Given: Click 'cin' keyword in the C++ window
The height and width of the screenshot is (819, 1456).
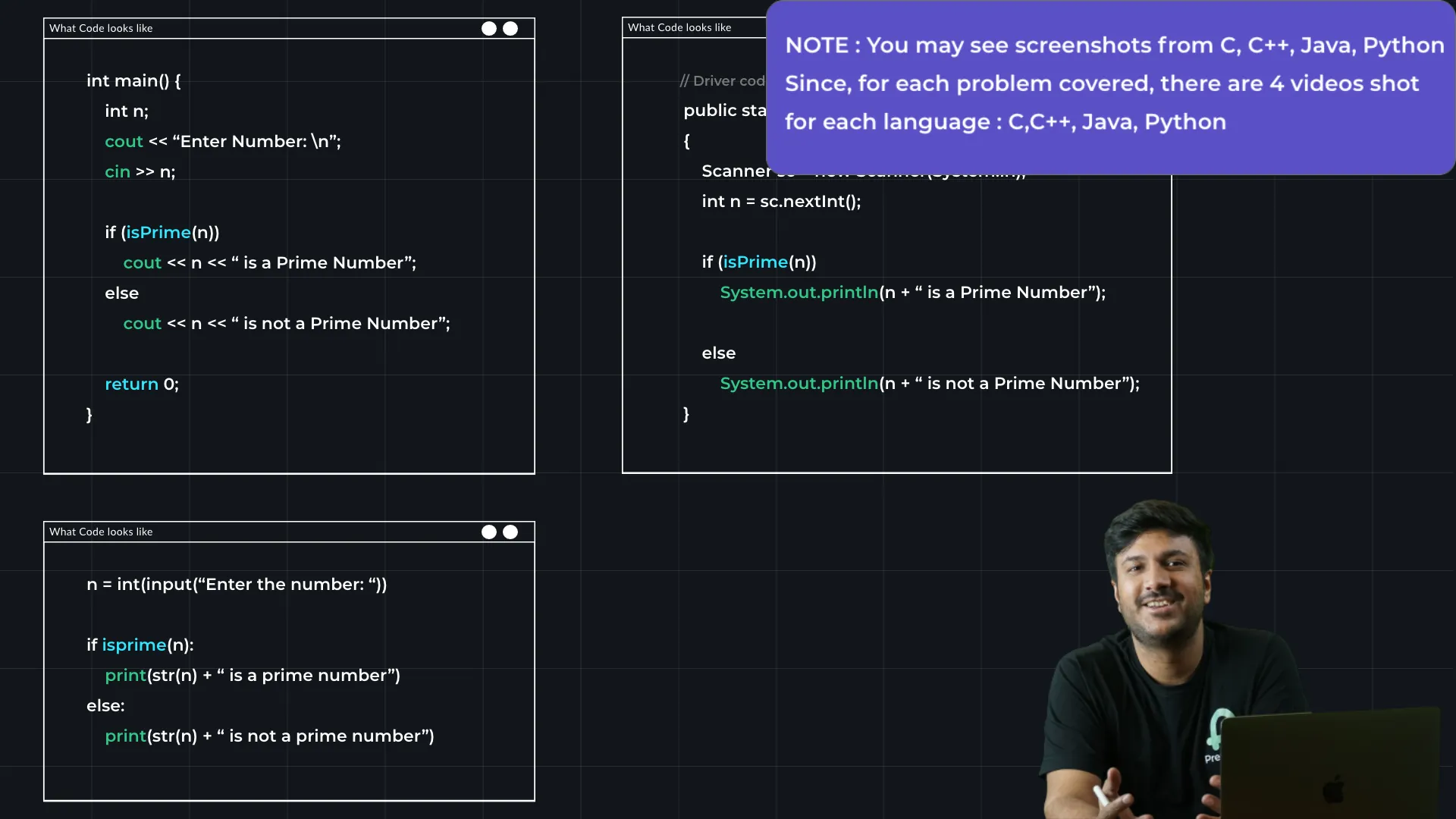Looking at the screenshot, I should coord(118,171).
